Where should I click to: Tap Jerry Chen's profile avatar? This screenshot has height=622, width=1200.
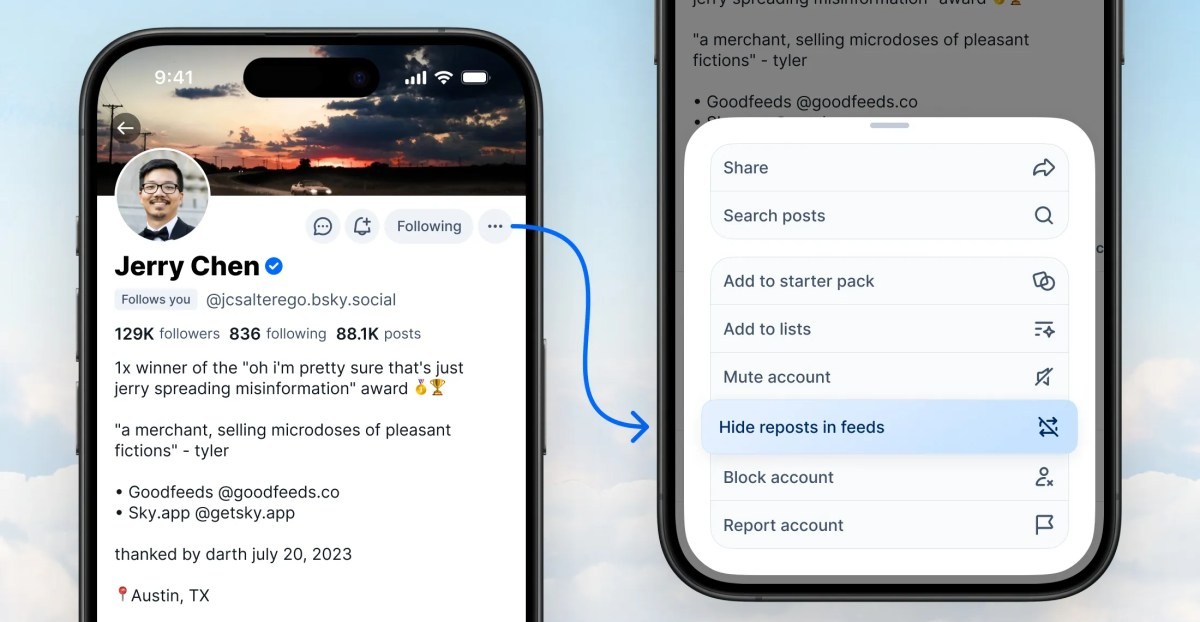point(163,195)
